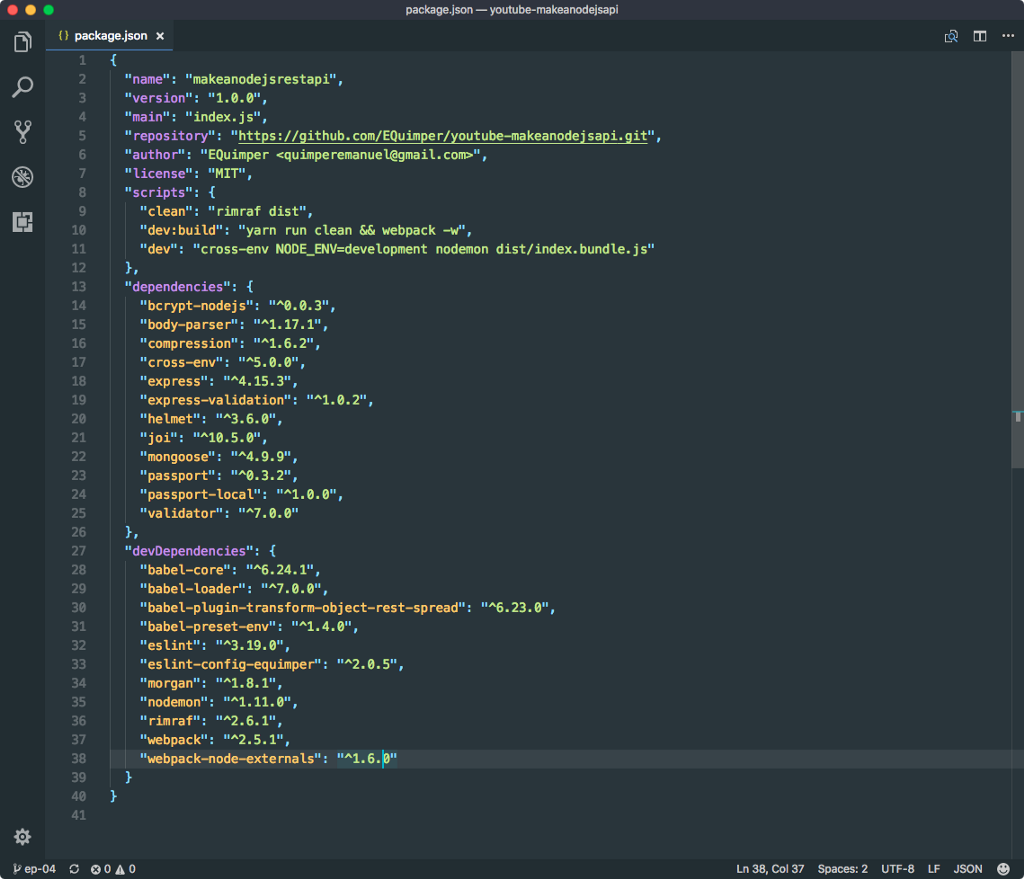Select the package.json editor tab
This screenshot has height=879, width=1024.
click(x=110, y=36)
